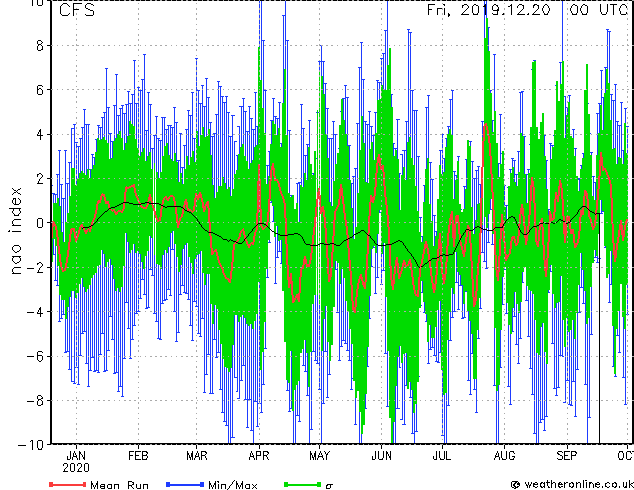Click the SEP month label
Screen dimensions: 634x490
coord(566,456)
